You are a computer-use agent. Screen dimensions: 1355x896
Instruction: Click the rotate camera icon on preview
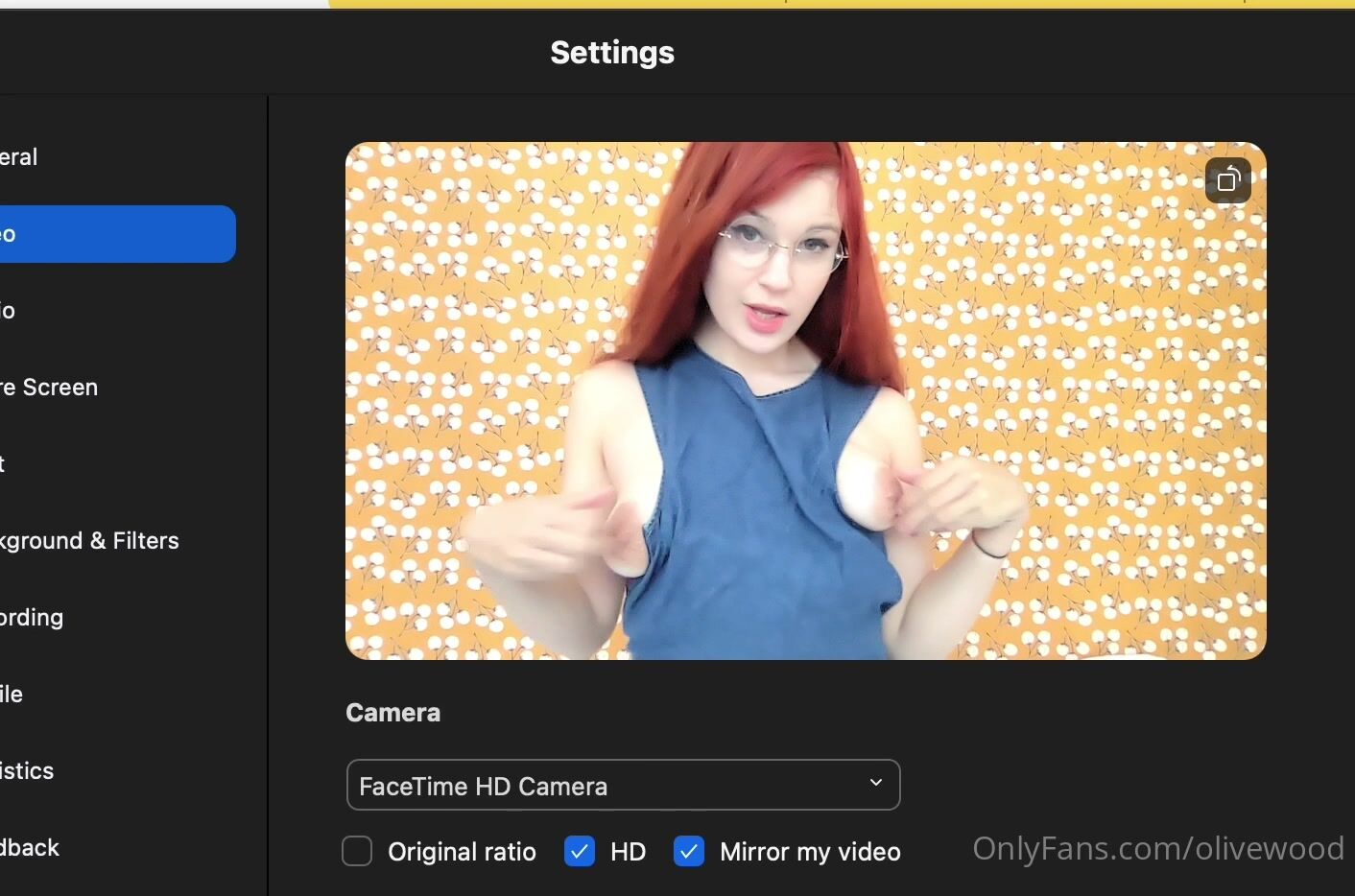[1228, 180]
